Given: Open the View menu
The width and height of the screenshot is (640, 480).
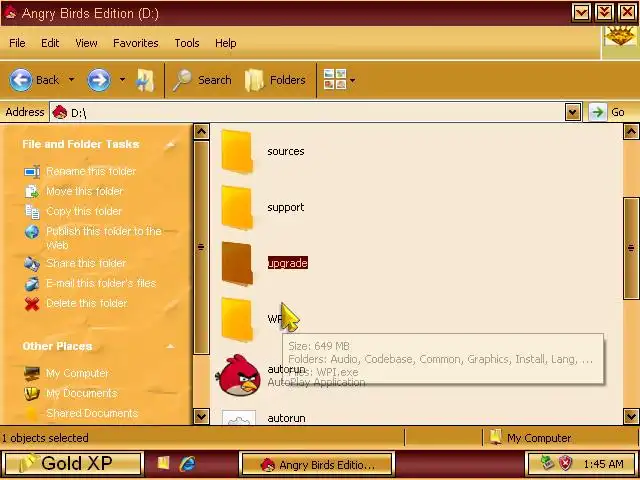Looking at the screenshot, I should click(86, 43).
